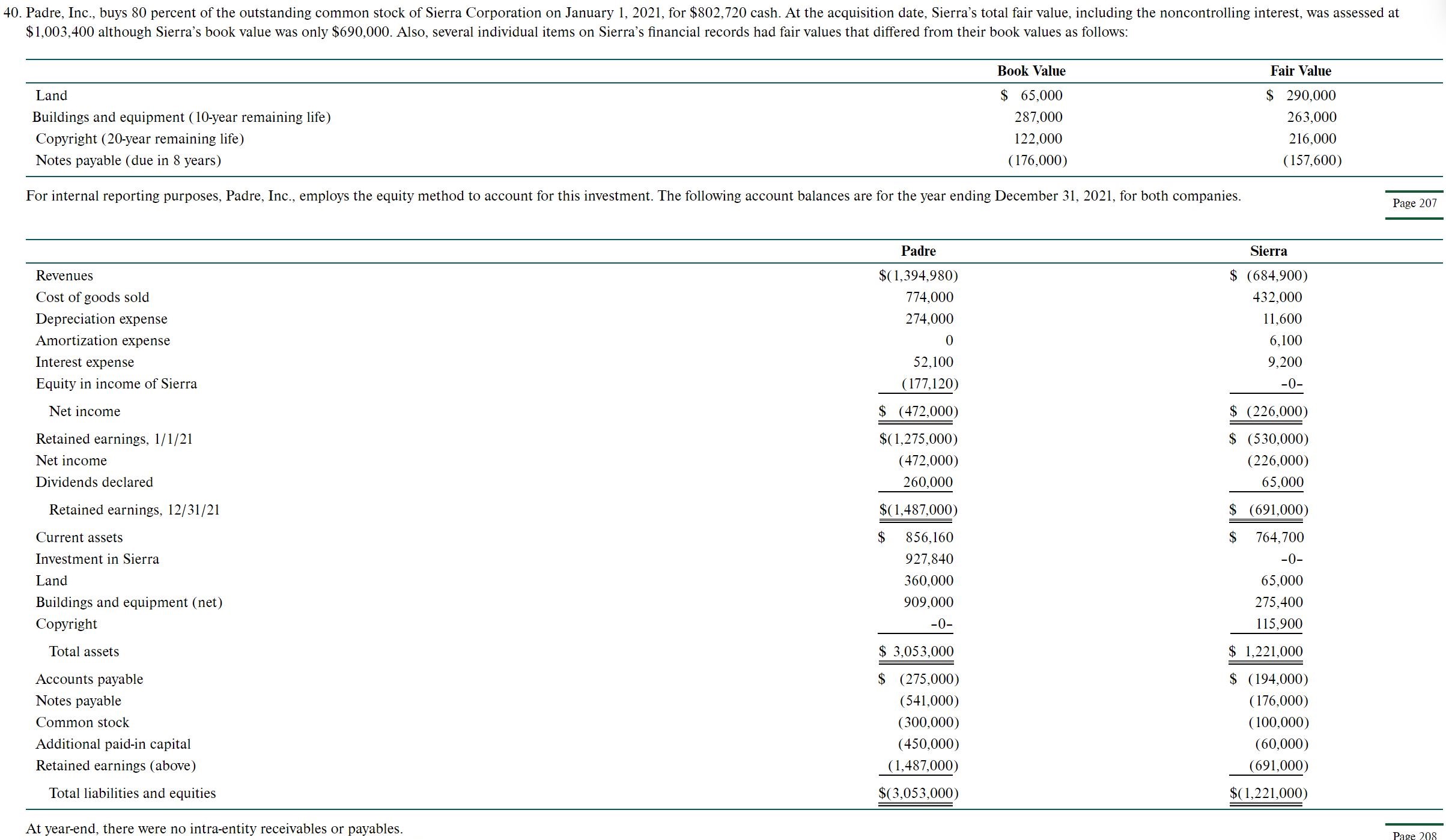The height and width of the screenshot is (840, 1446).
Task: Click Sierra's Total liabilities and equities amount
Action: (x=1268, y=793)
